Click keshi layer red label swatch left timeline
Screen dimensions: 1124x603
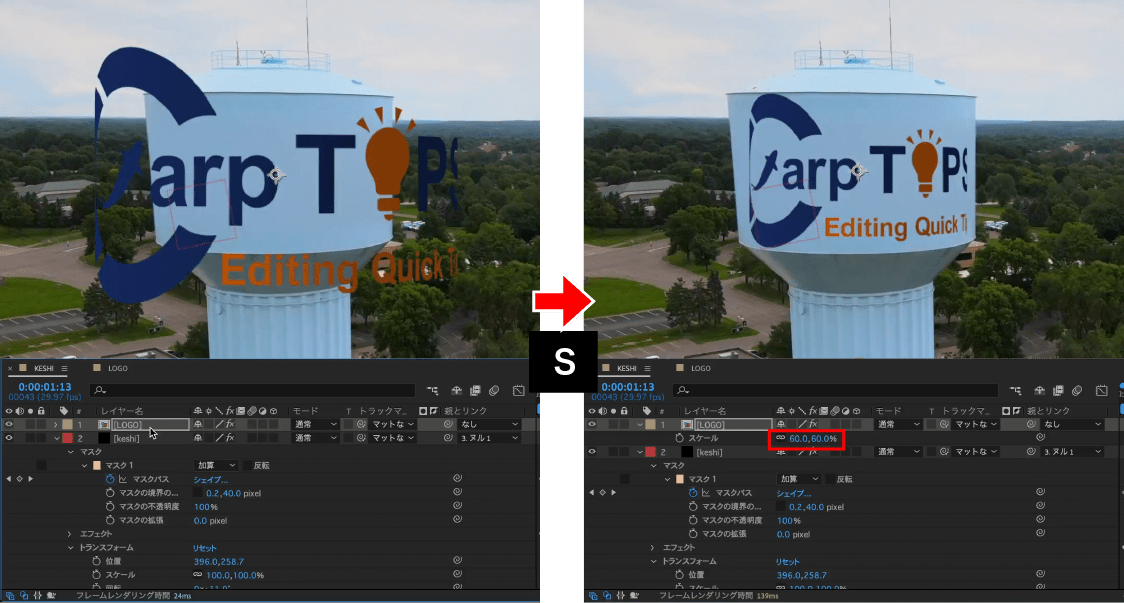(x=67, y=438)
